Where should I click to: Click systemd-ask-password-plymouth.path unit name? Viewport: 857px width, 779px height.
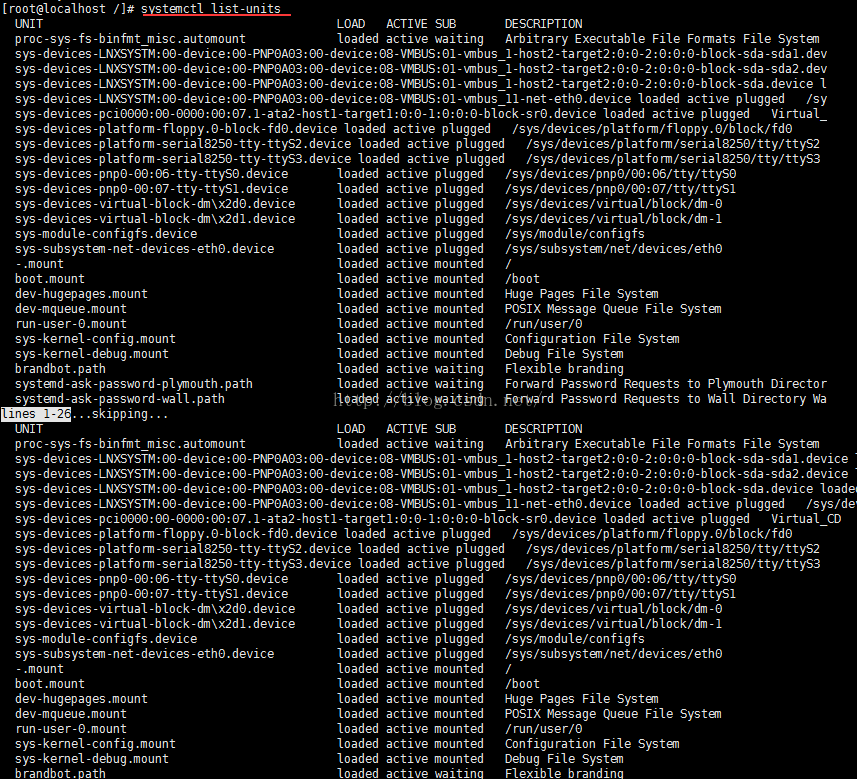click(134, 384)
